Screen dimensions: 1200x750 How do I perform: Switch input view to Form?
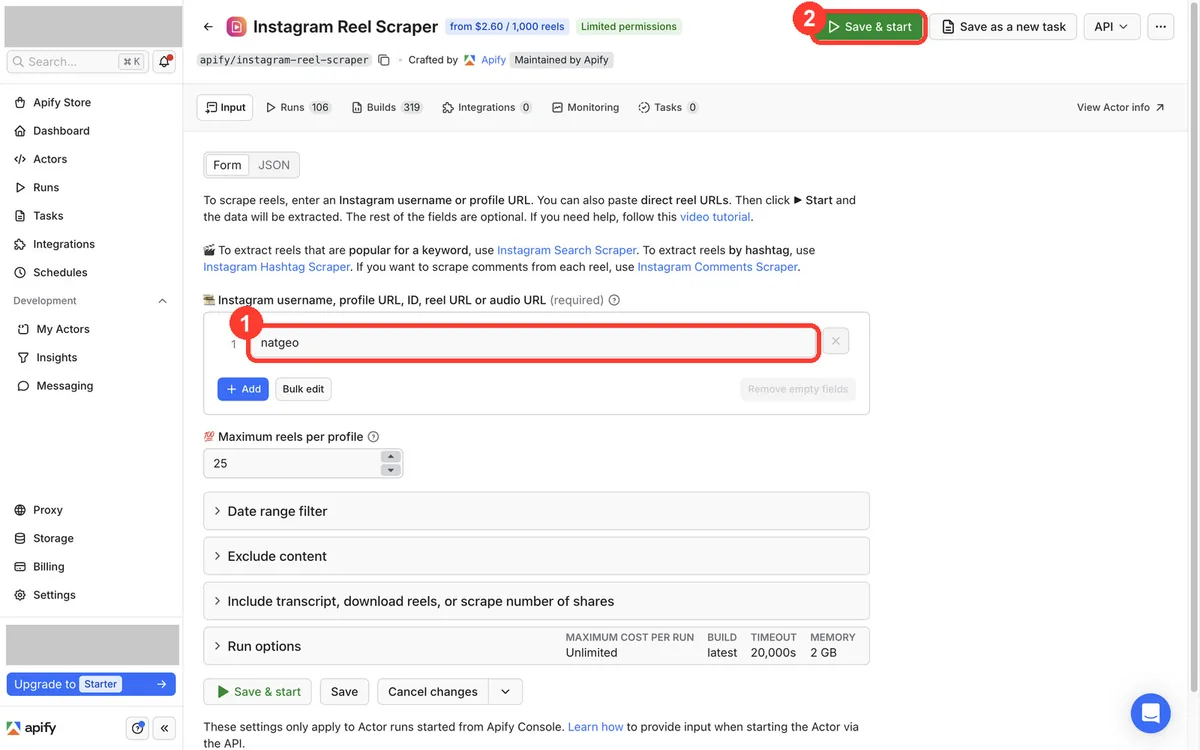(x=227, y=165)
